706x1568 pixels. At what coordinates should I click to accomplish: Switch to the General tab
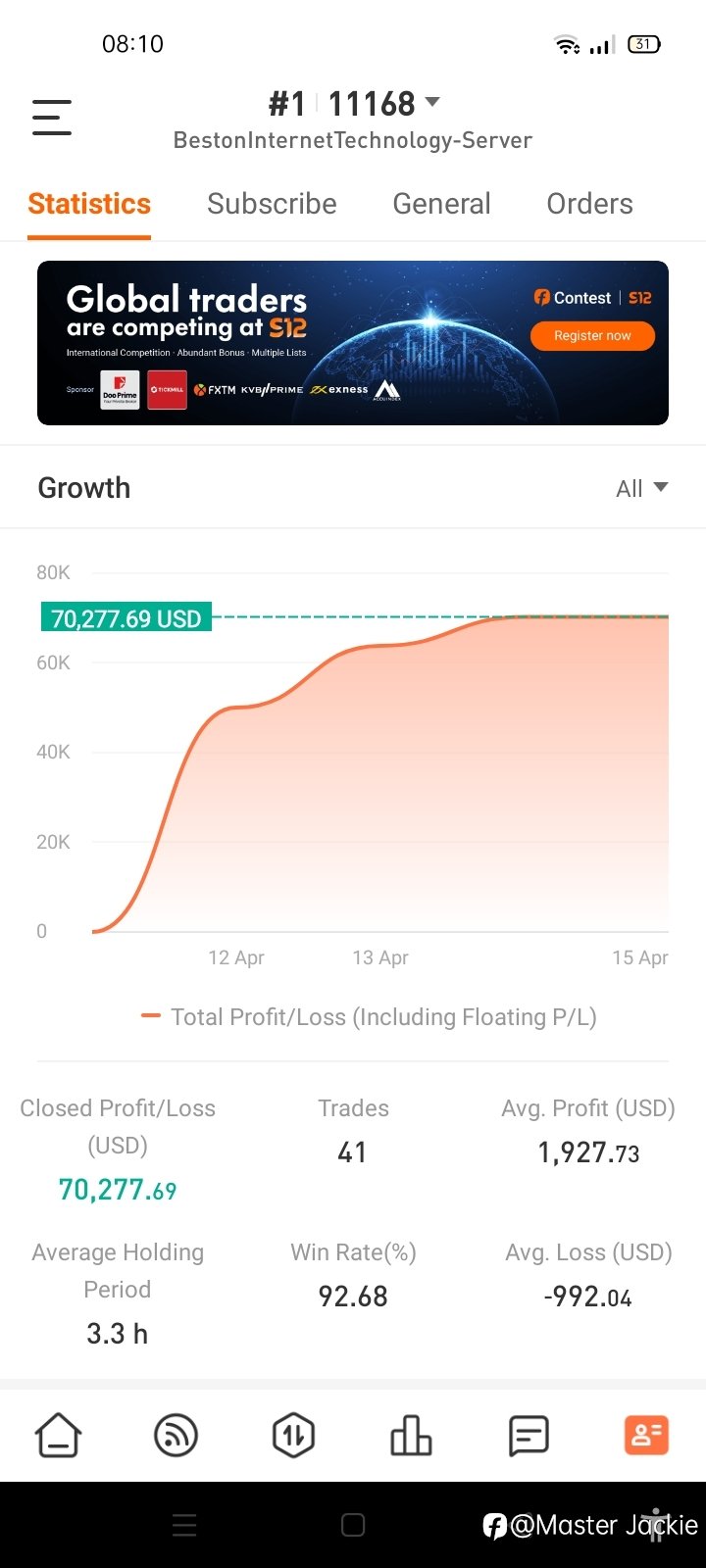tap(441, 204)
